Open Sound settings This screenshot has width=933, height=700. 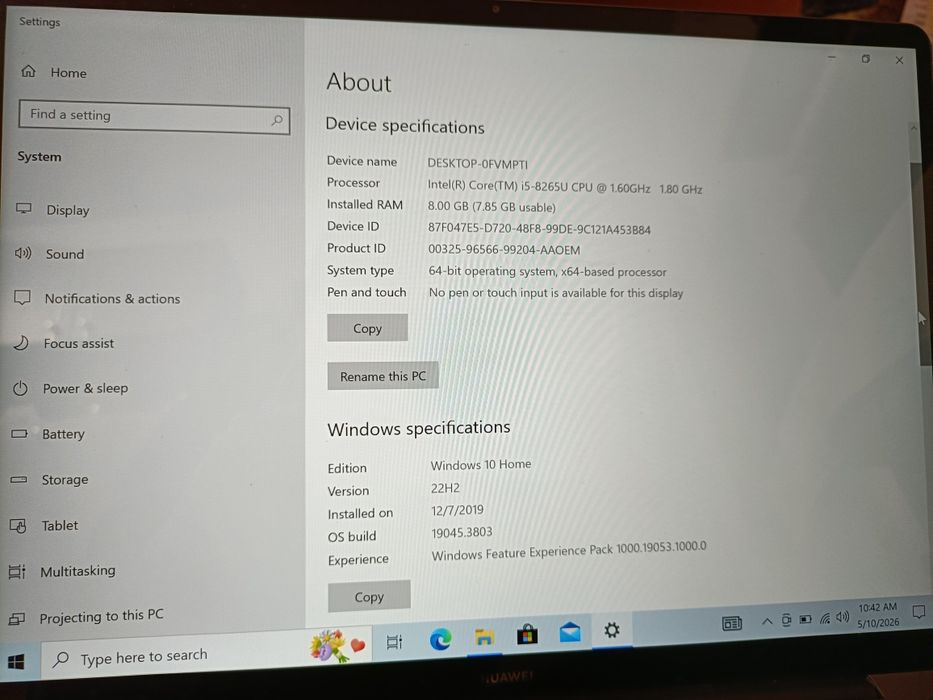49,254
